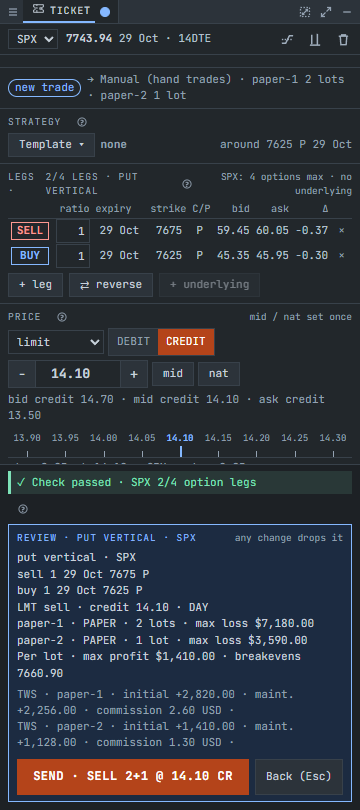Edit ratio field of the 7625 leg

pyautogui.click(x=73, y=256)
